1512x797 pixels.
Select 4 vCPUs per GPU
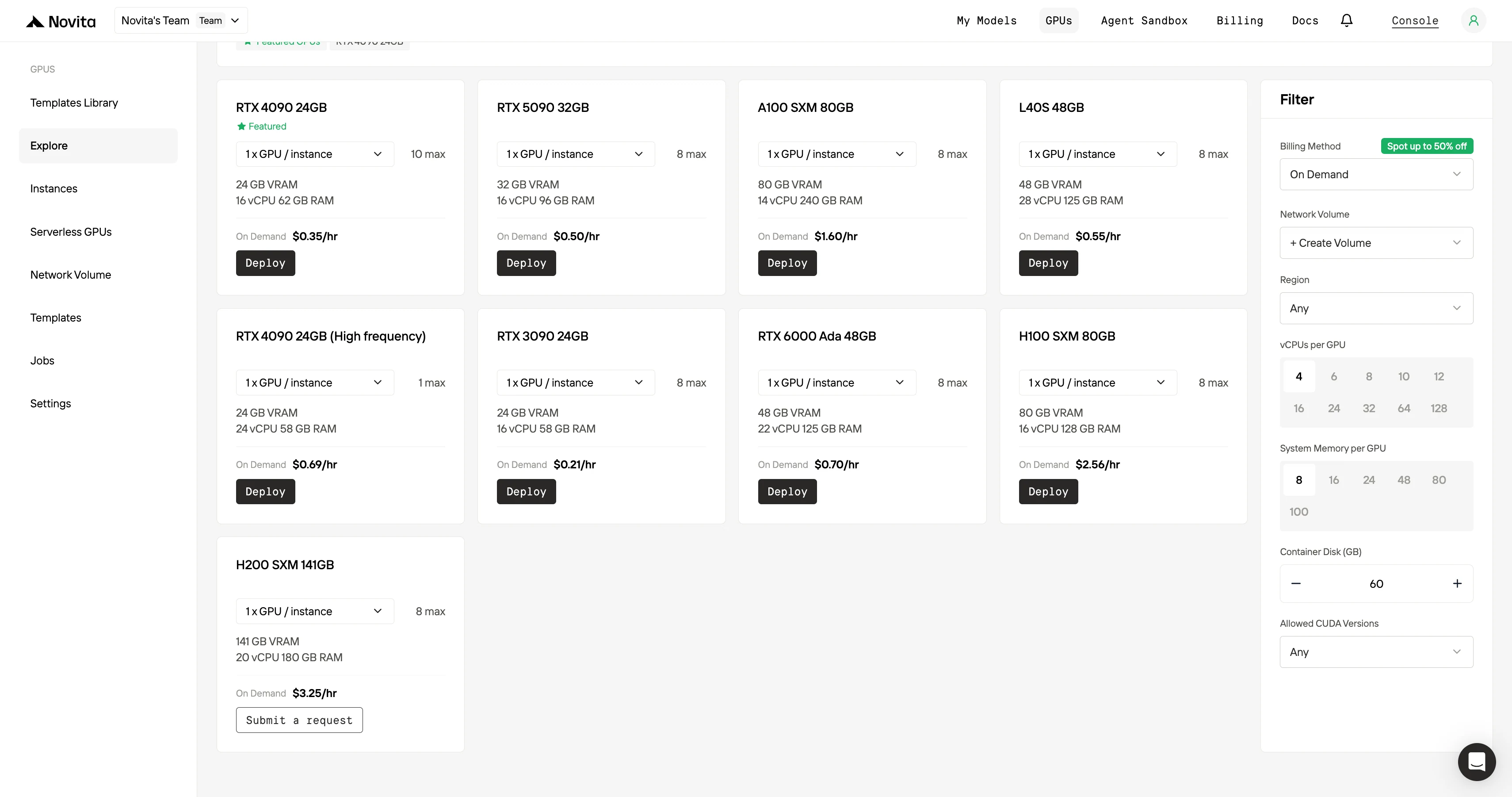point(1299,376)
